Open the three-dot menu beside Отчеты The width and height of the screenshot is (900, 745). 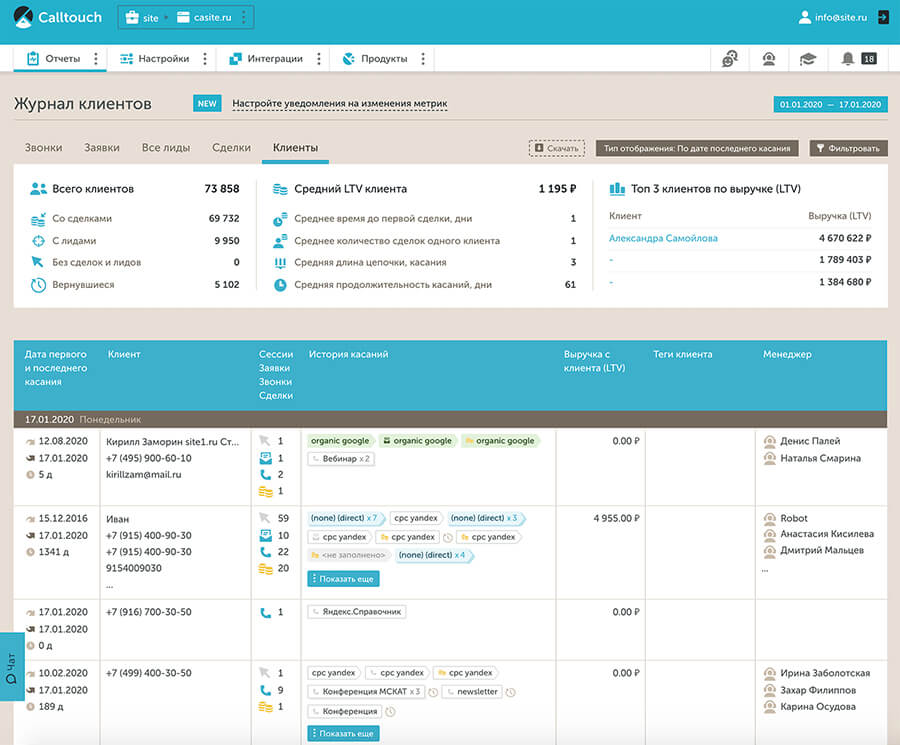(96, 59)
